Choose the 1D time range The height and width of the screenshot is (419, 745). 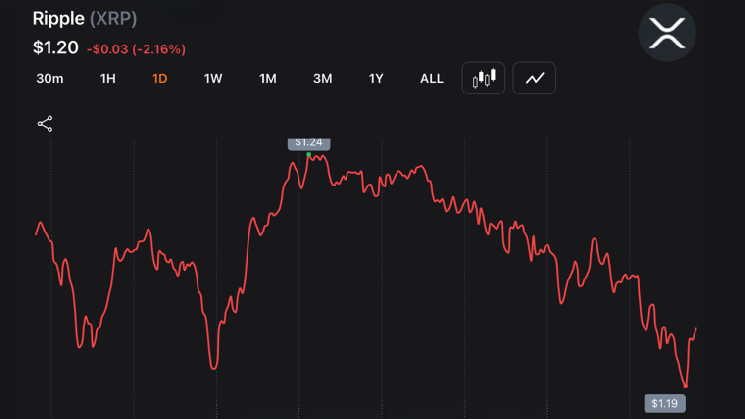pos(160,78)
